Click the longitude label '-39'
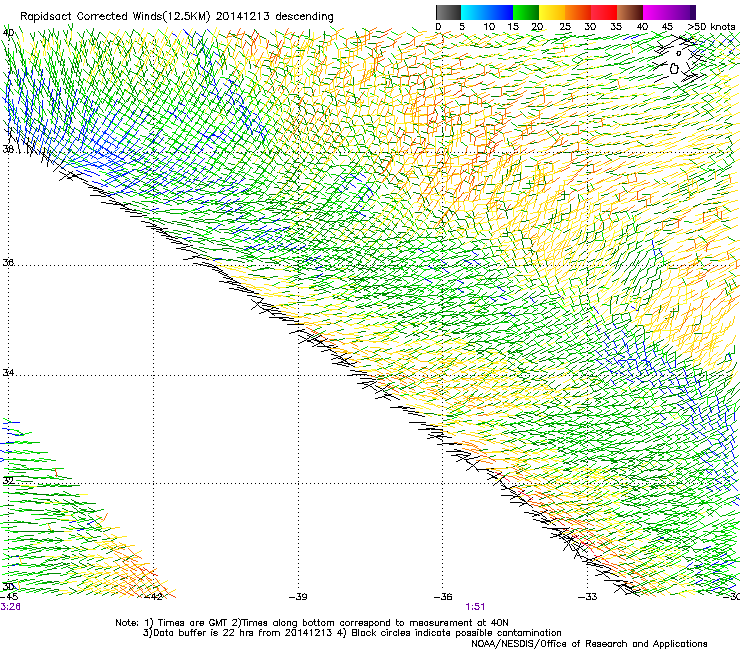The height and width of the screenshot is (650, 740). (x=298, y=597)
